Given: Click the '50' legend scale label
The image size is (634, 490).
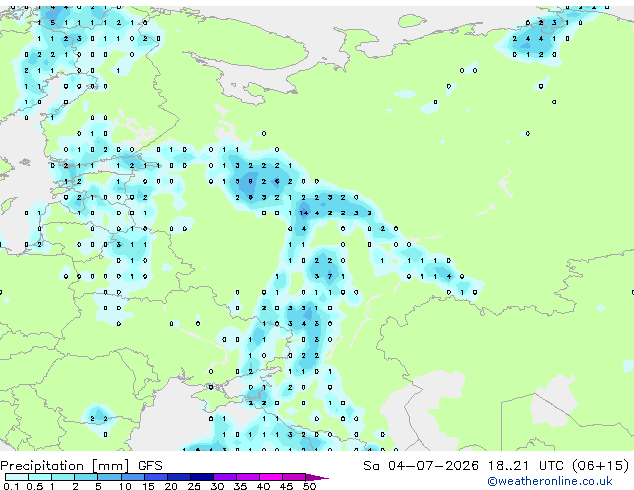Looking at the screenshot, I should point(309,486).
